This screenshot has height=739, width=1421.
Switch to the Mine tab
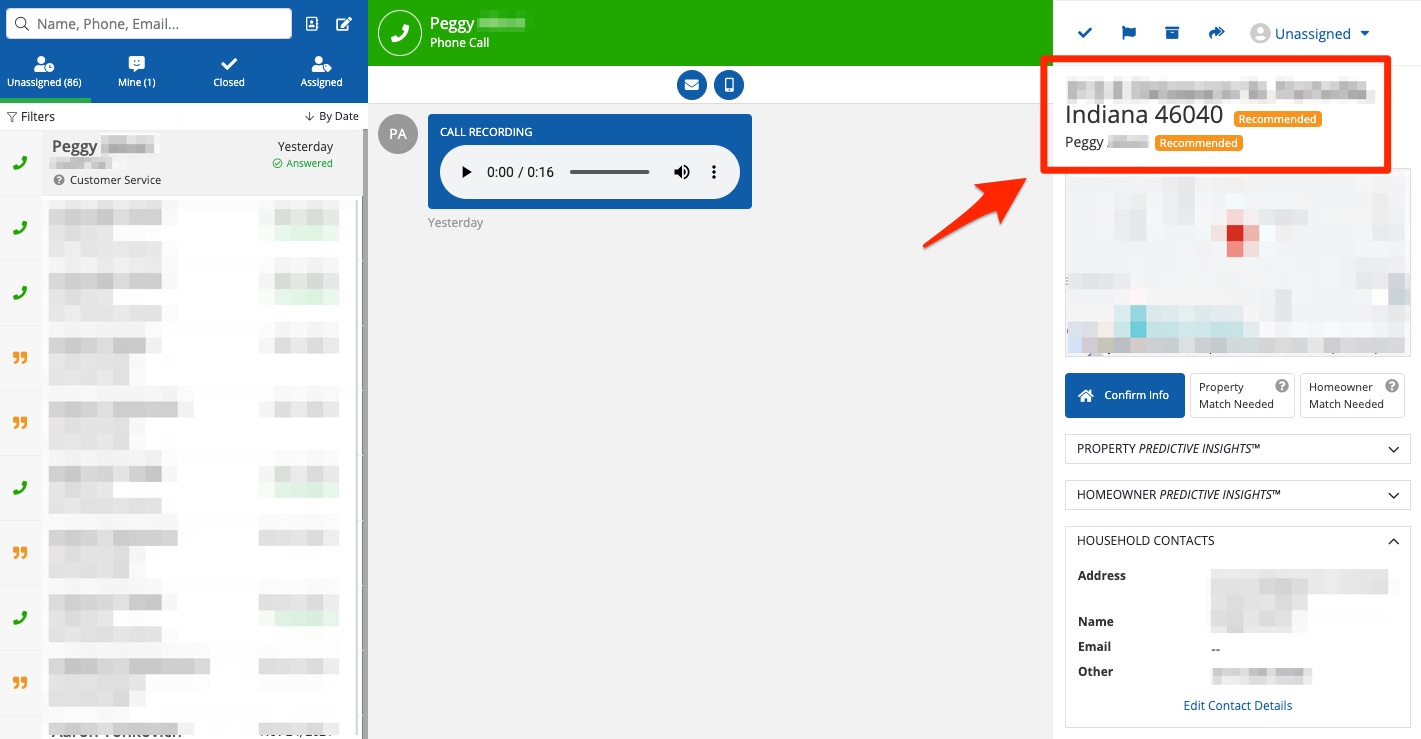click(x=137, y=72)
